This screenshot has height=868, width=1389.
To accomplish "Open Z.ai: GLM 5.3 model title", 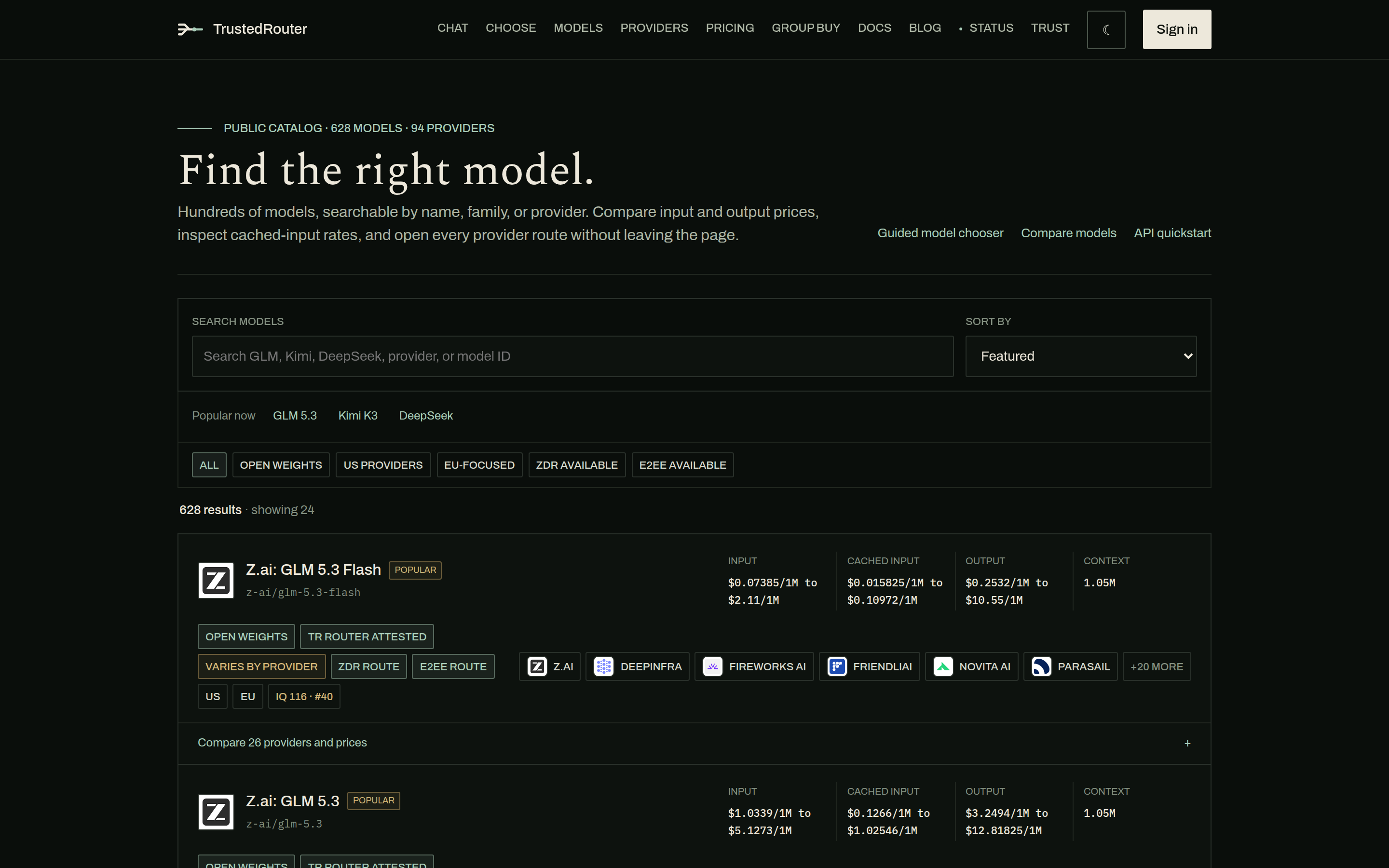I will click(x=293, y=801).
